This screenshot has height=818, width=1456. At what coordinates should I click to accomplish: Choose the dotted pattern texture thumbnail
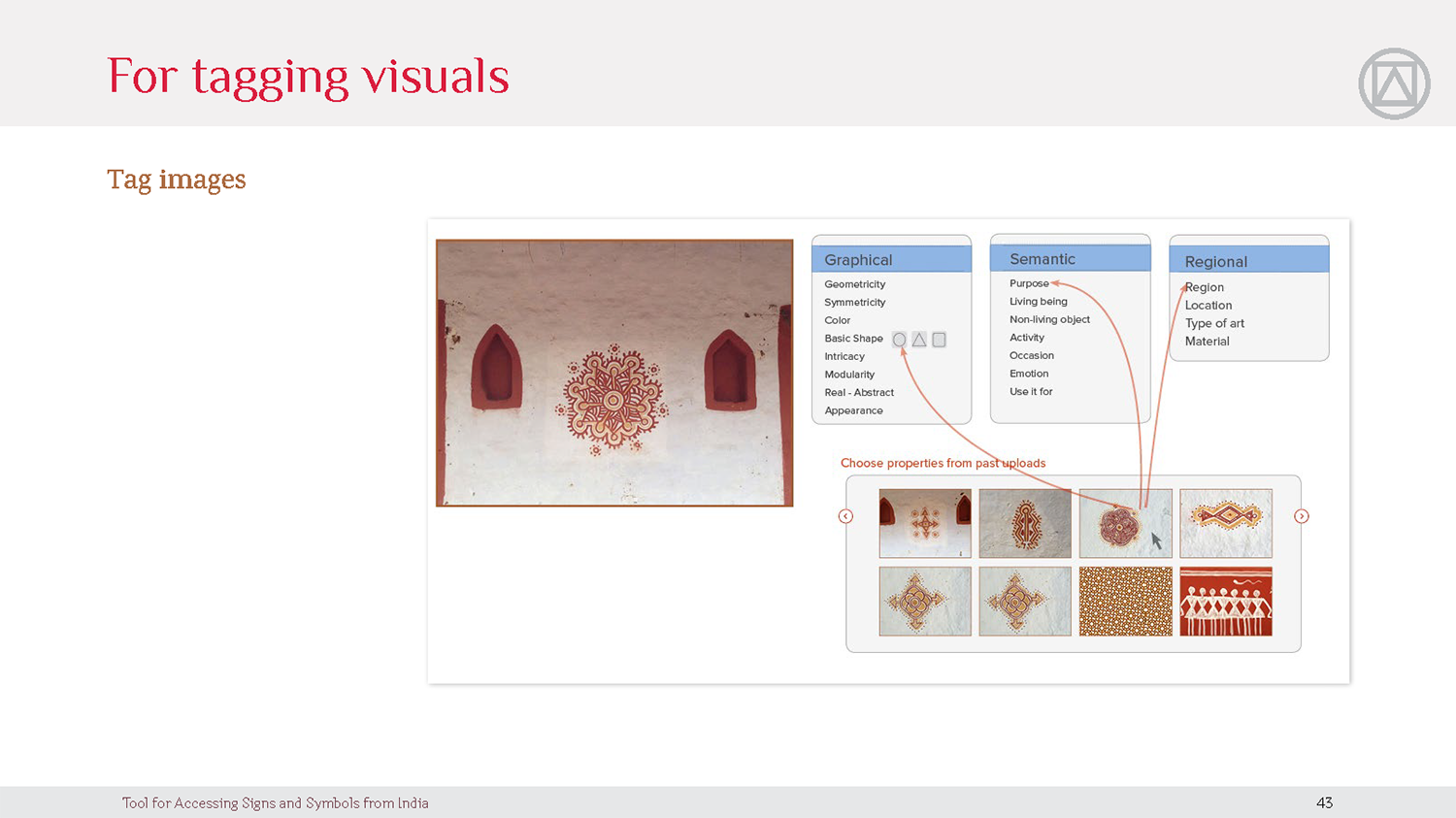(x=1125, y=602)
